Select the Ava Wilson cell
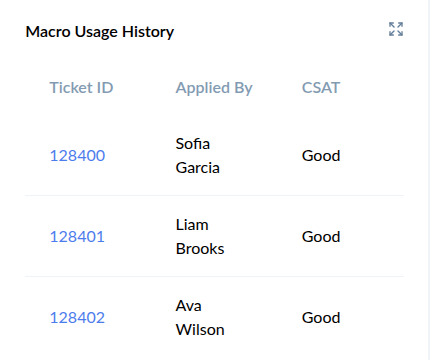430x360 pixels. pyautogui.click(x=200, y=318)
